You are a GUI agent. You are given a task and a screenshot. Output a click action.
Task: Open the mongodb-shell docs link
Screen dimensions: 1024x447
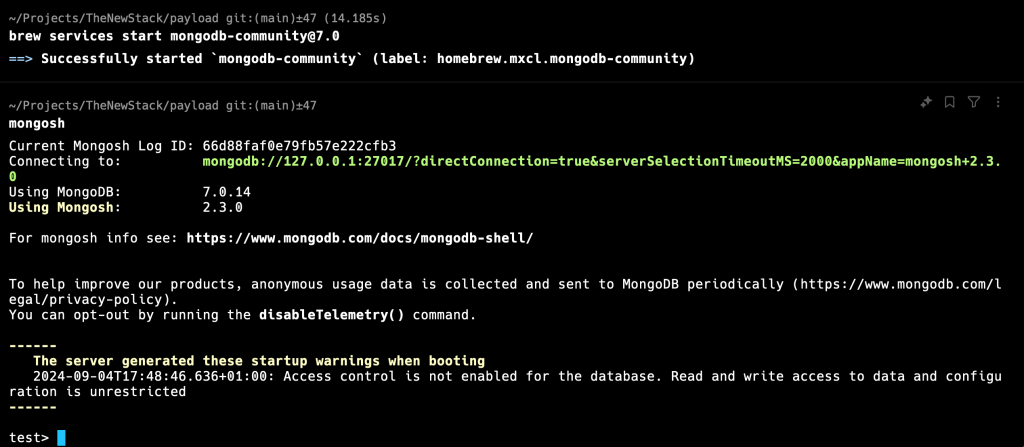(x=360, y=238)
